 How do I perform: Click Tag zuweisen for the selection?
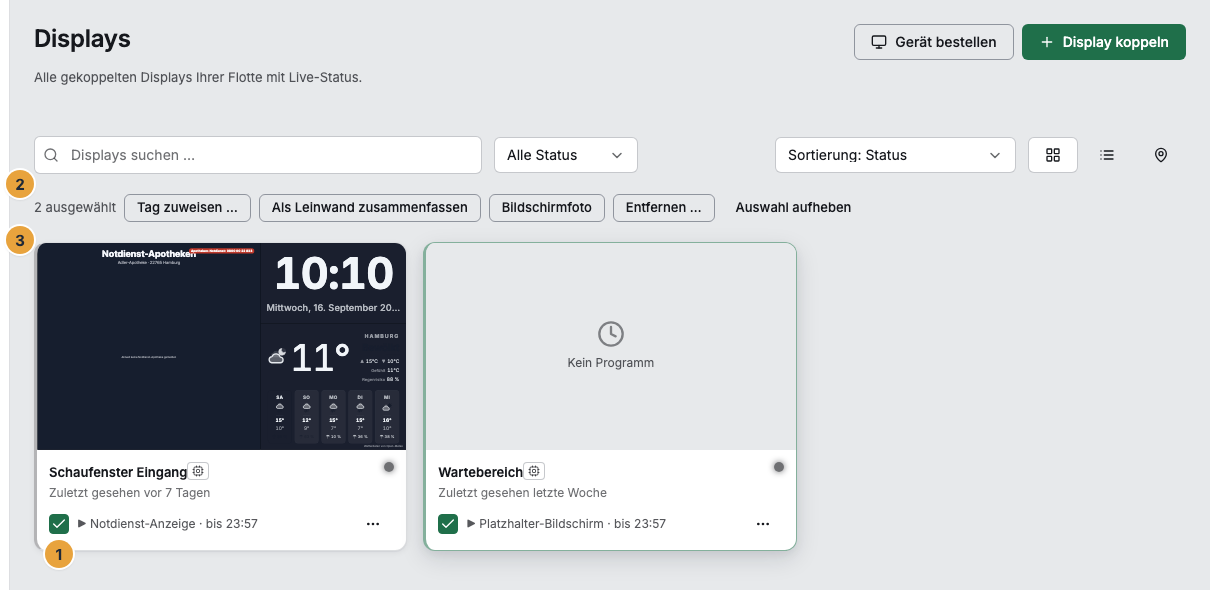click(x=187, y=207)
